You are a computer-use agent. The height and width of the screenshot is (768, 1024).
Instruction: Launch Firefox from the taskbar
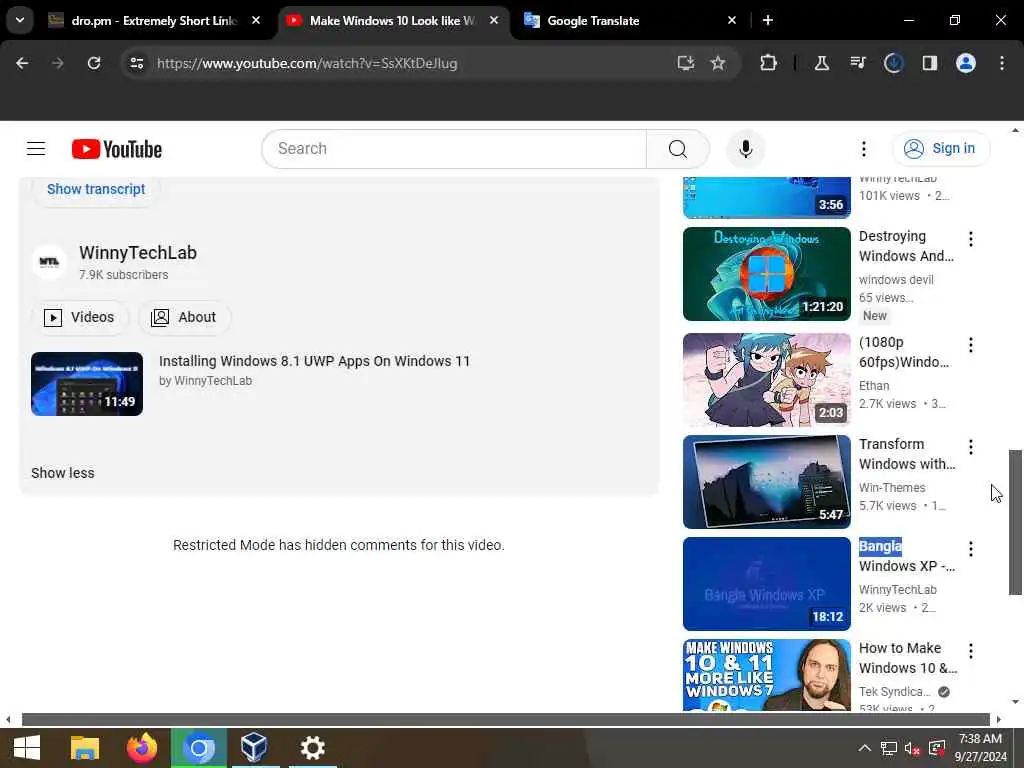[142, 748]
